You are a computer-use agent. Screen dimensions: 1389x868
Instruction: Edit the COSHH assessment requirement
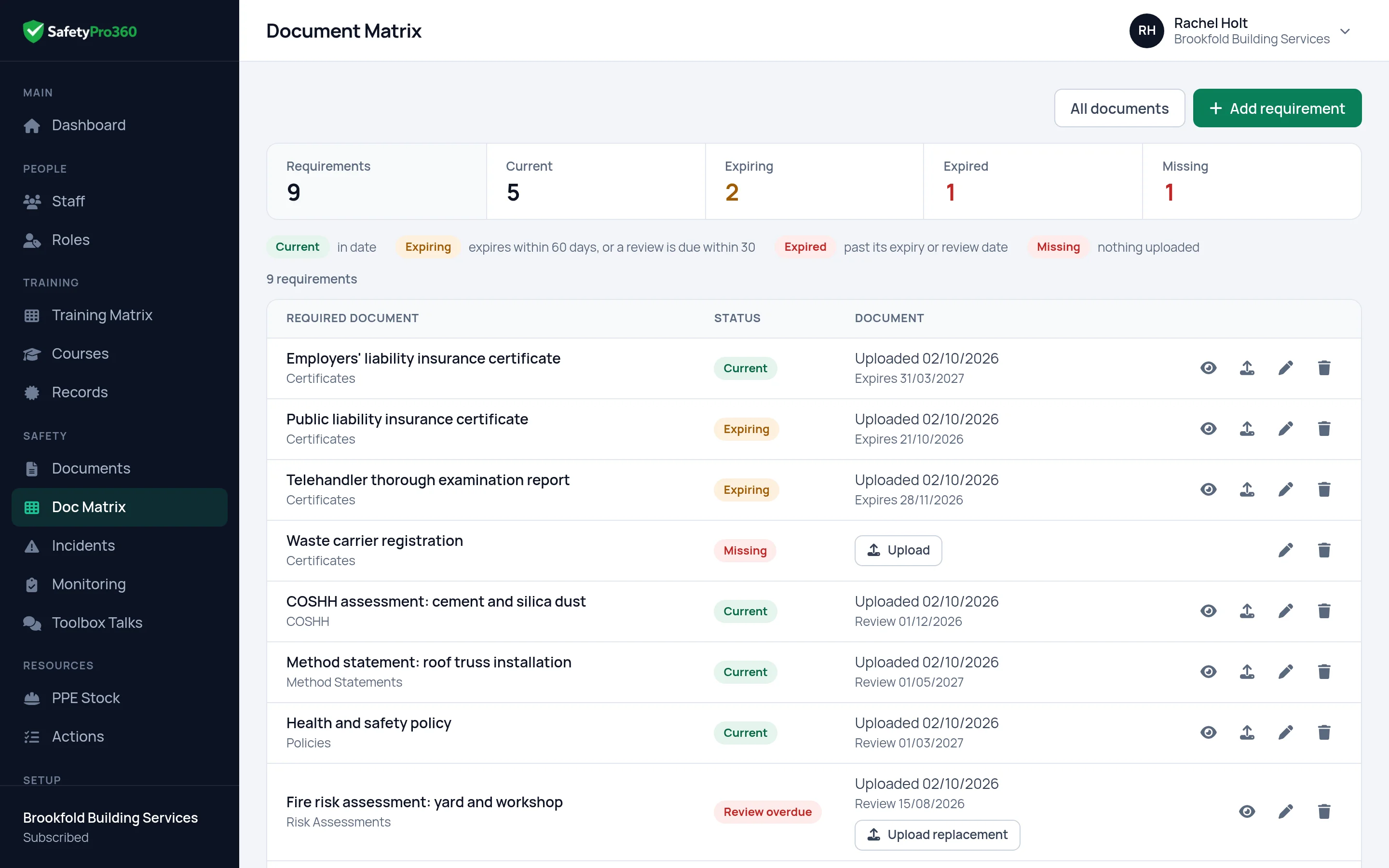(1285, 611)
